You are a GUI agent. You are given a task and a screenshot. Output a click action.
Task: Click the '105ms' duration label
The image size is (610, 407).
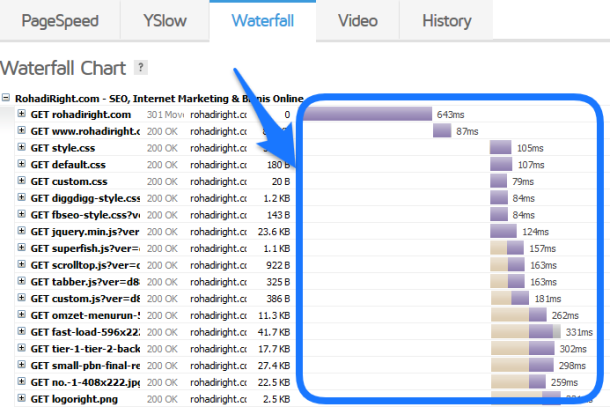[530, 148]
